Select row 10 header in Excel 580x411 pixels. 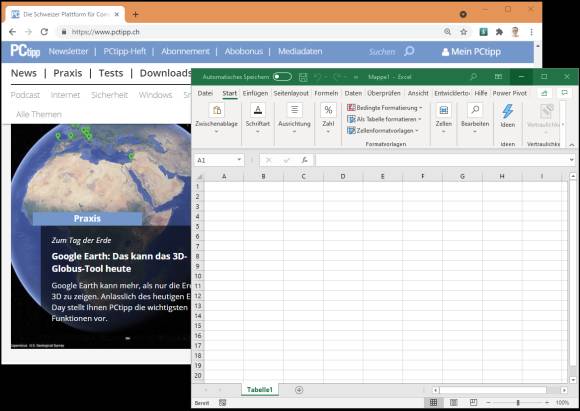pyautogui.click(x=198, y=276)
